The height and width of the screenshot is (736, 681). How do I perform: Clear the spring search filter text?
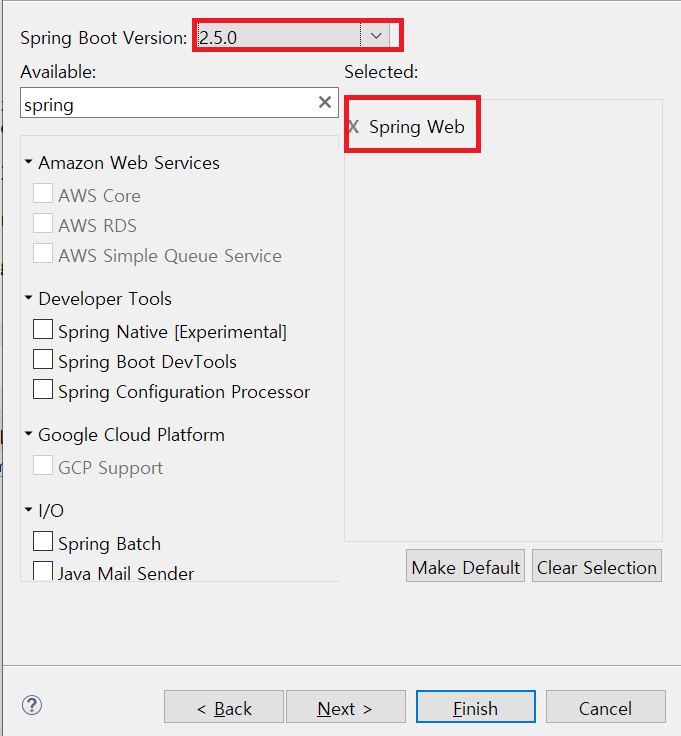click(325, 102)
